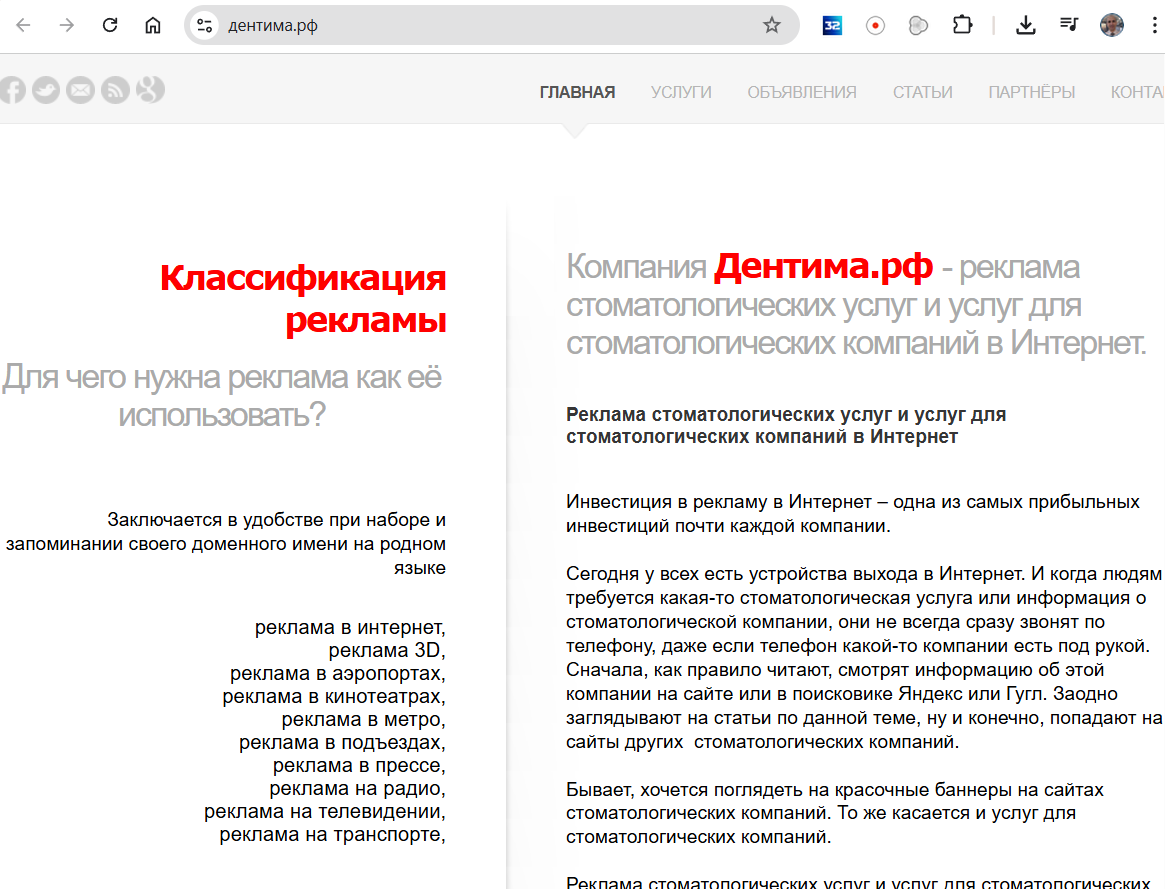Click the red record extension icon
Screen dimensions: 1165x889
[875, 26]
